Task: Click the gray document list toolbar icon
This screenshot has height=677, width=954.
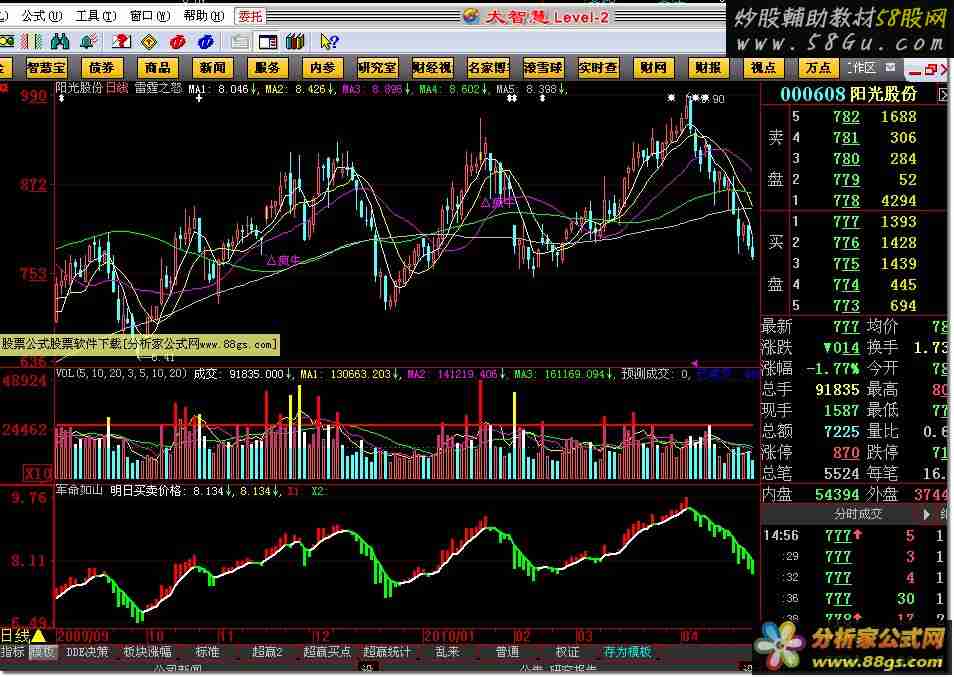Action: click(x=239, y=41)
